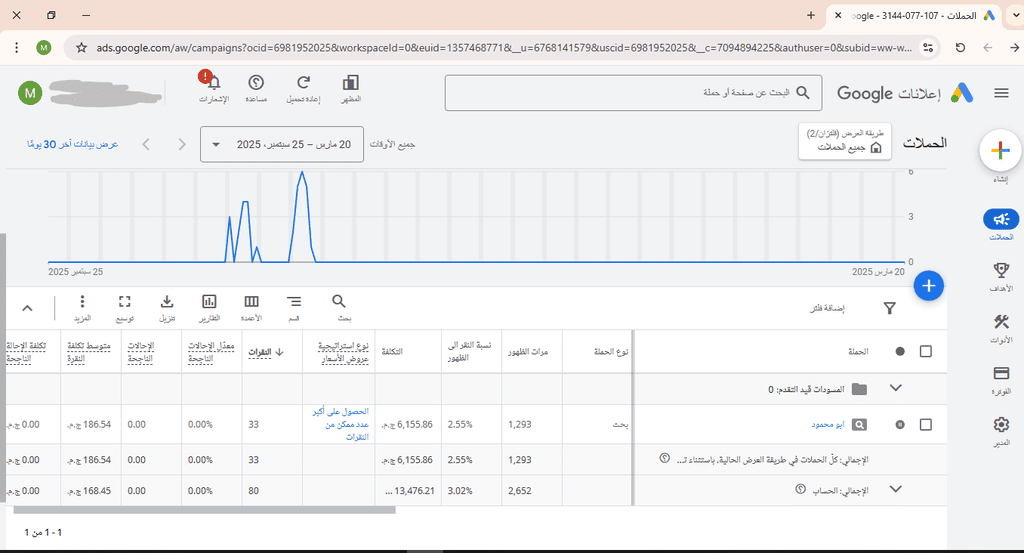
Task: Tick the checkbox for campaign ابو محمود
Action: pyautogui.click(x=925, y=424)
